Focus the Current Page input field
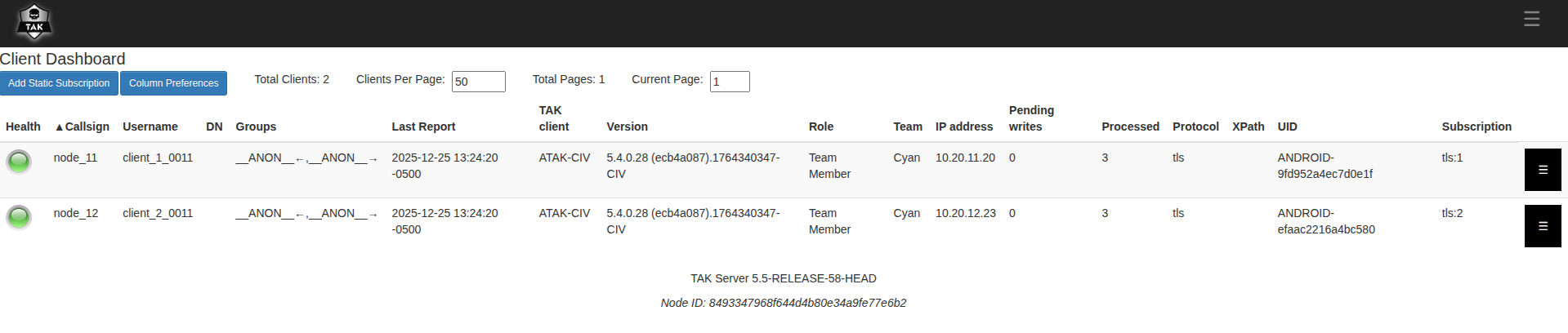Viewport: 1568px width, 333px height. 730,82
